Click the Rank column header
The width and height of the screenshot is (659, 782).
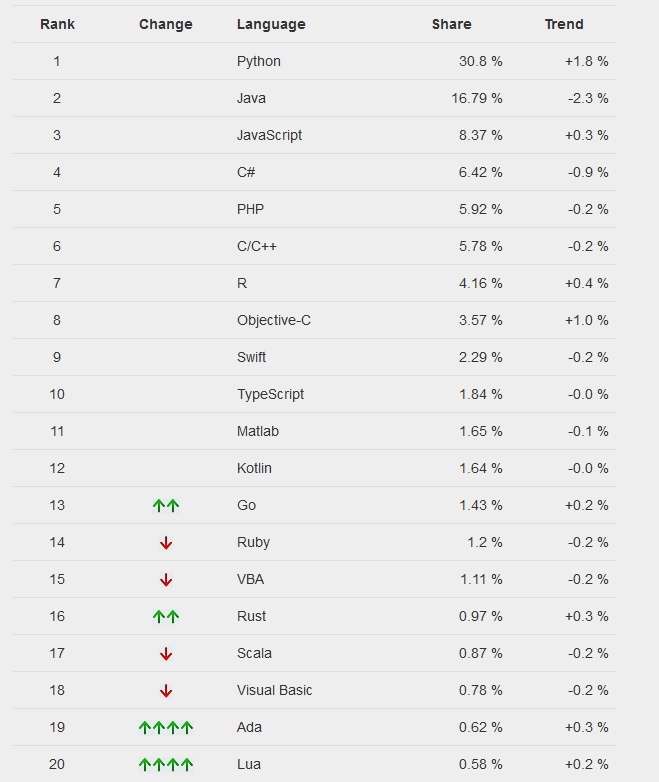coord(57,24)
